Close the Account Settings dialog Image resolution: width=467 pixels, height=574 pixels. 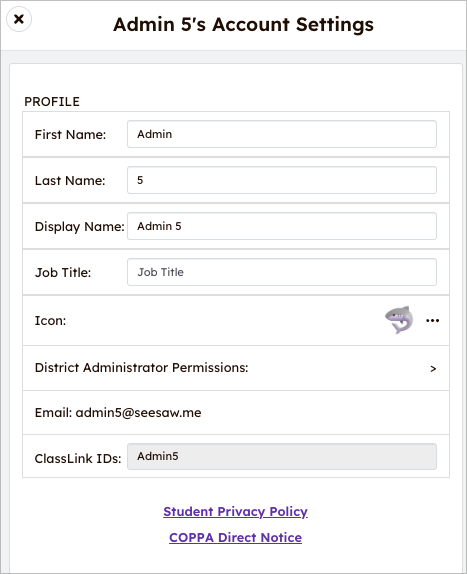19,19
